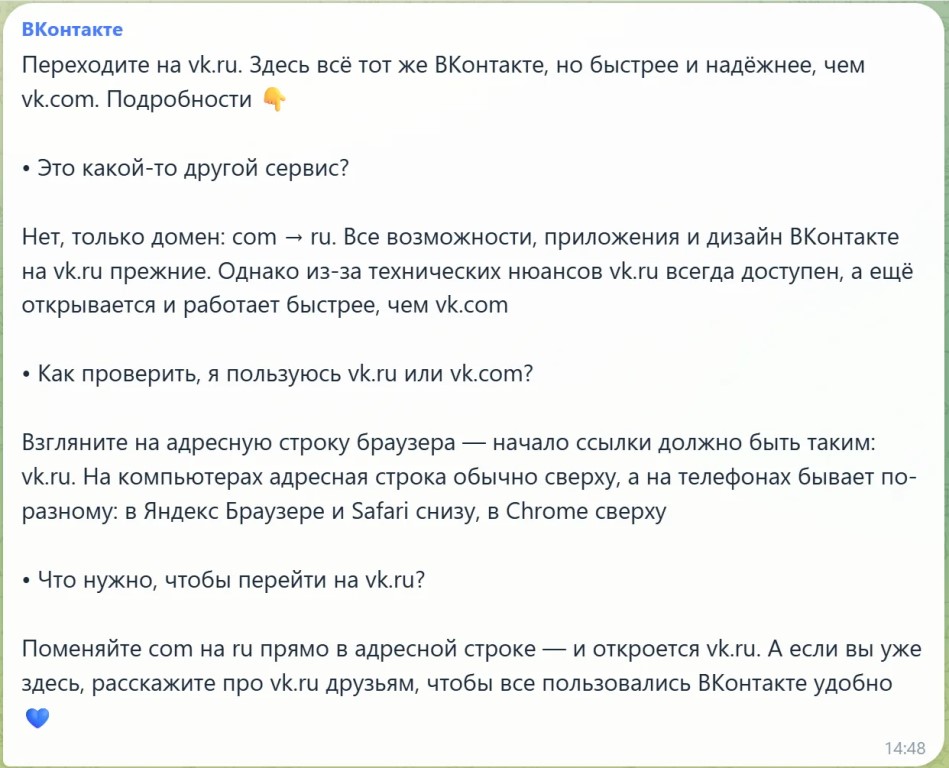
Task: Open vk.ru link after "Переходите на"
Action: (x=213, y=65)
